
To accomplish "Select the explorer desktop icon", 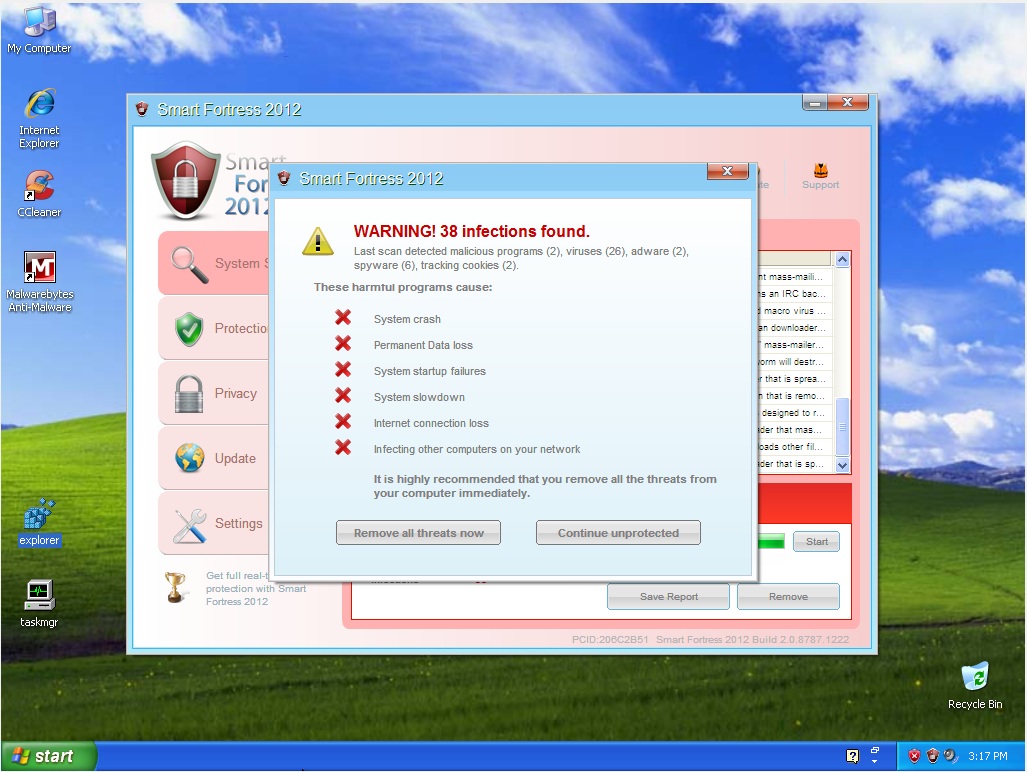I will [x=39, y=522].
